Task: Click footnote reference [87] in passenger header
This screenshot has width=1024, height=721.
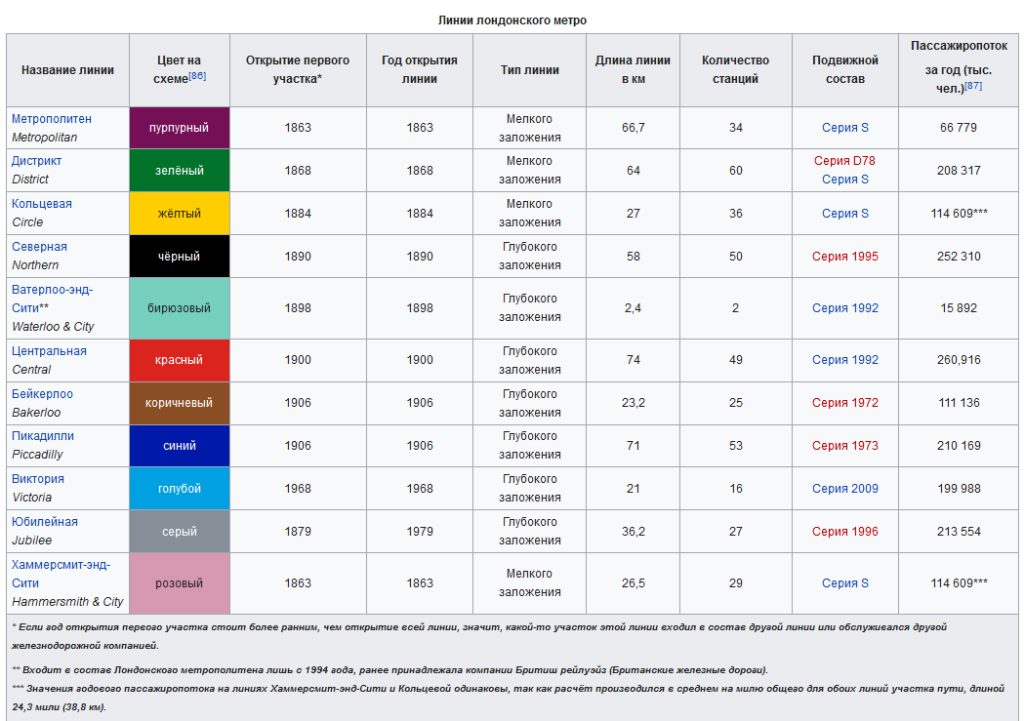Action: point(973,86)
